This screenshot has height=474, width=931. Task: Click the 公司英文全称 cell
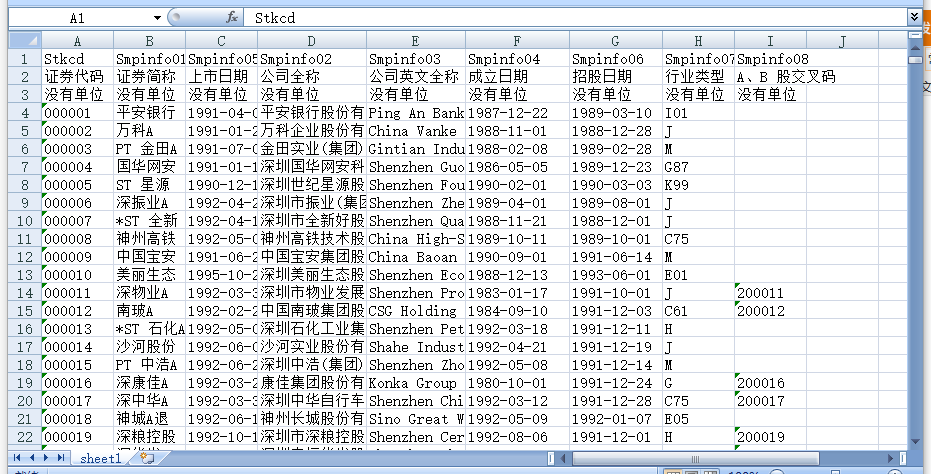tap(416, 77)
